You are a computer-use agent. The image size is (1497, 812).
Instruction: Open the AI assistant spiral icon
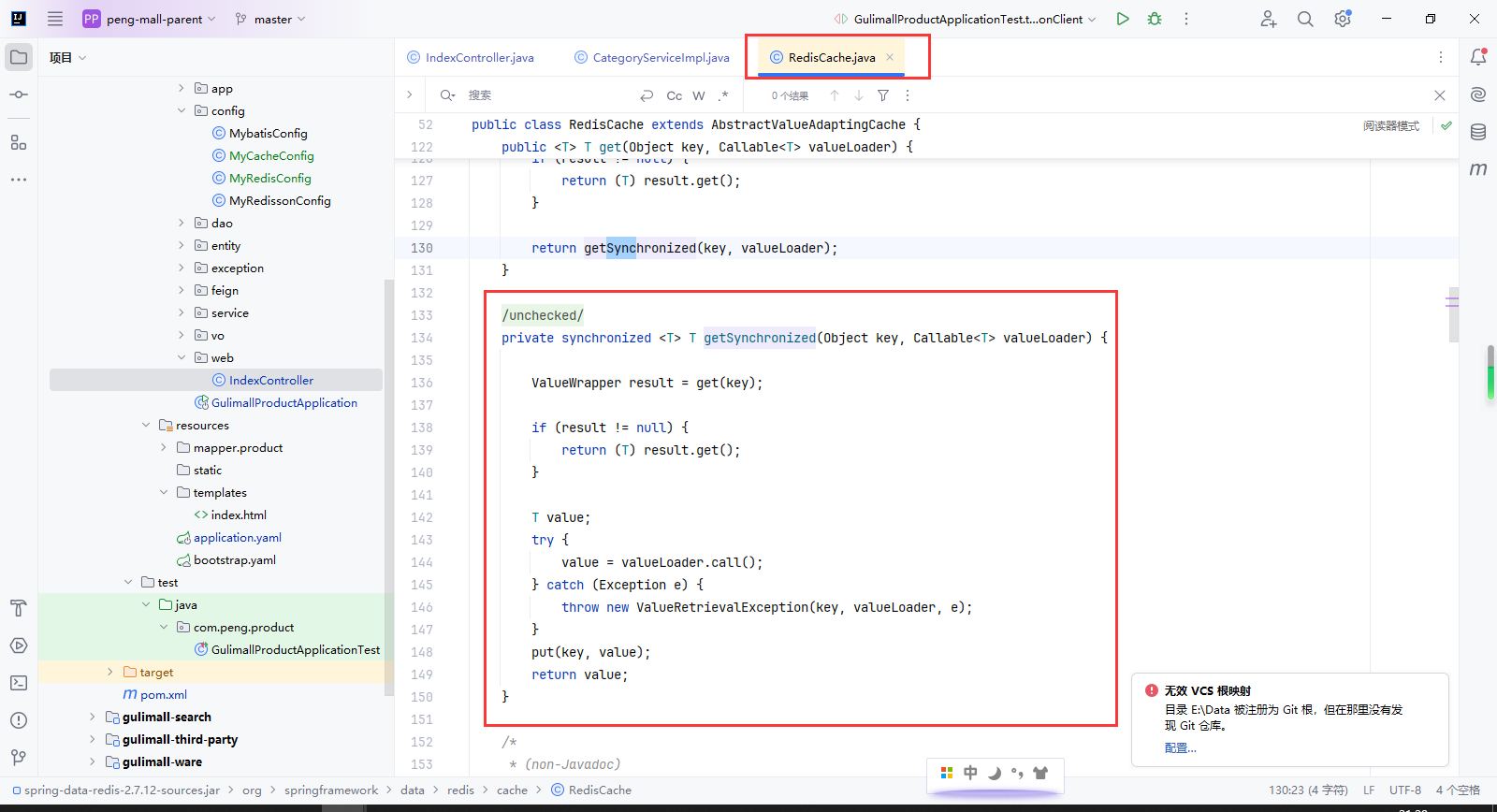point(1478,94)
